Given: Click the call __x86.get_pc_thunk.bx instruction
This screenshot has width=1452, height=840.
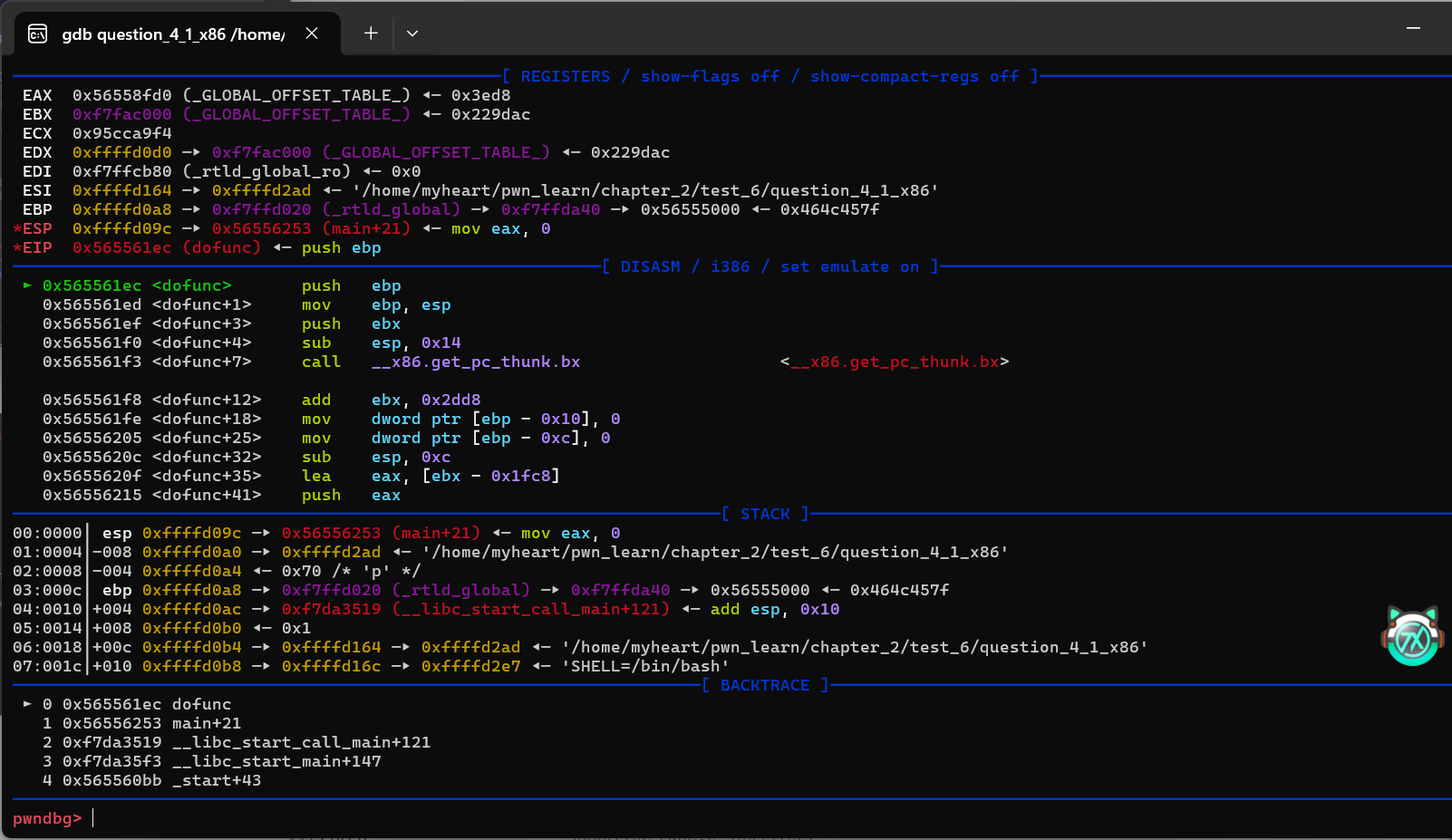Looking at the screenshot, I should [x=440, y=362].
